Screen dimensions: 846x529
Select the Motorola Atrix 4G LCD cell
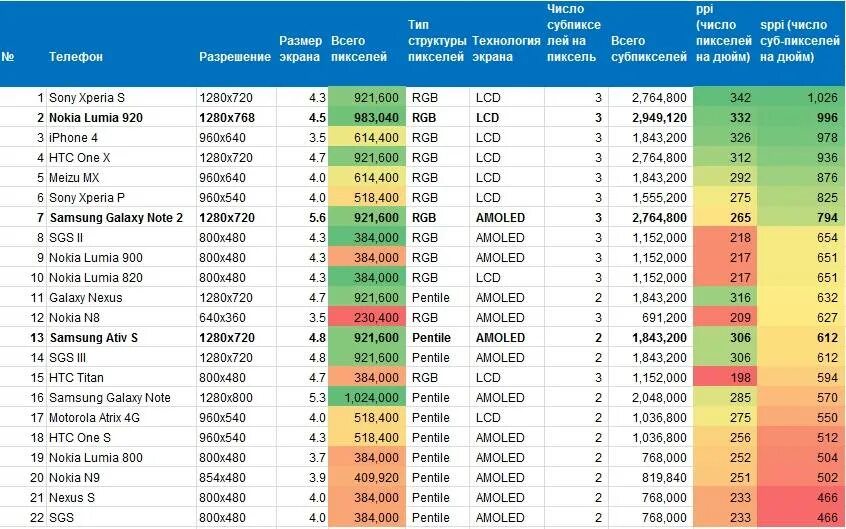coord(507,418)
